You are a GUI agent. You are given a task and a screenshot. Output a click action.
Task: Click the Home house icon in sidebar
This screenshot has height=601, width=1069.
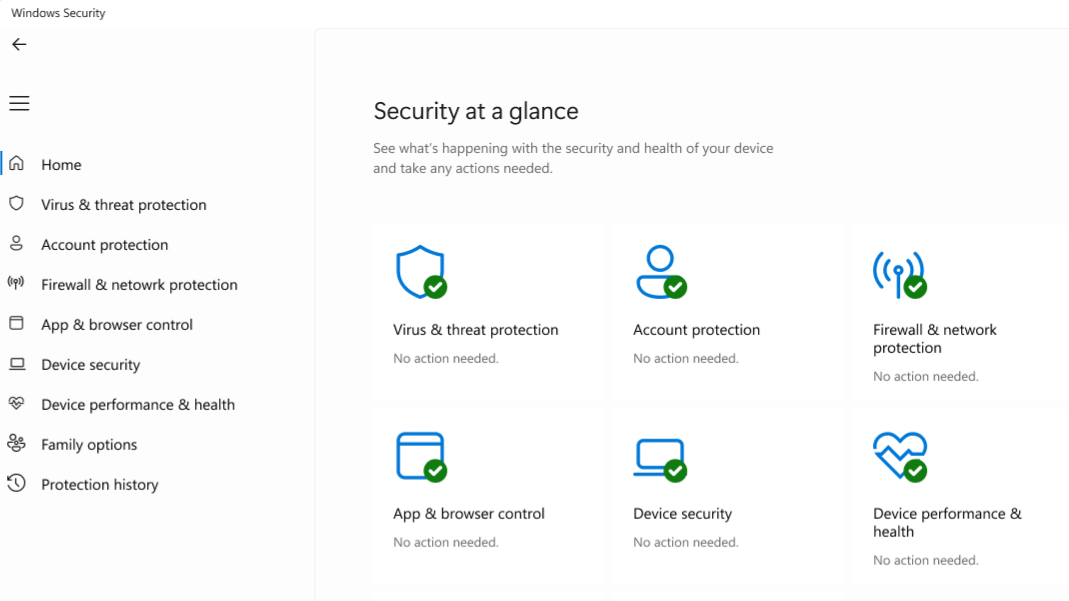click(16, 164)
